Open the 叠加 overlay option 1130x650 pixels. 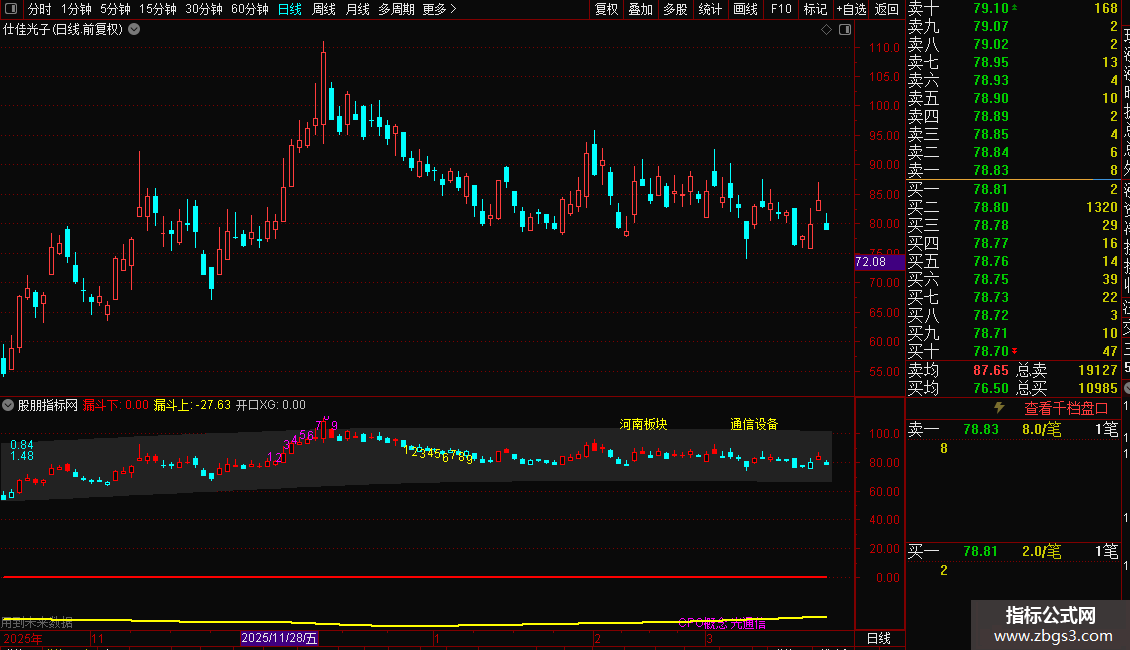point(640,9)
